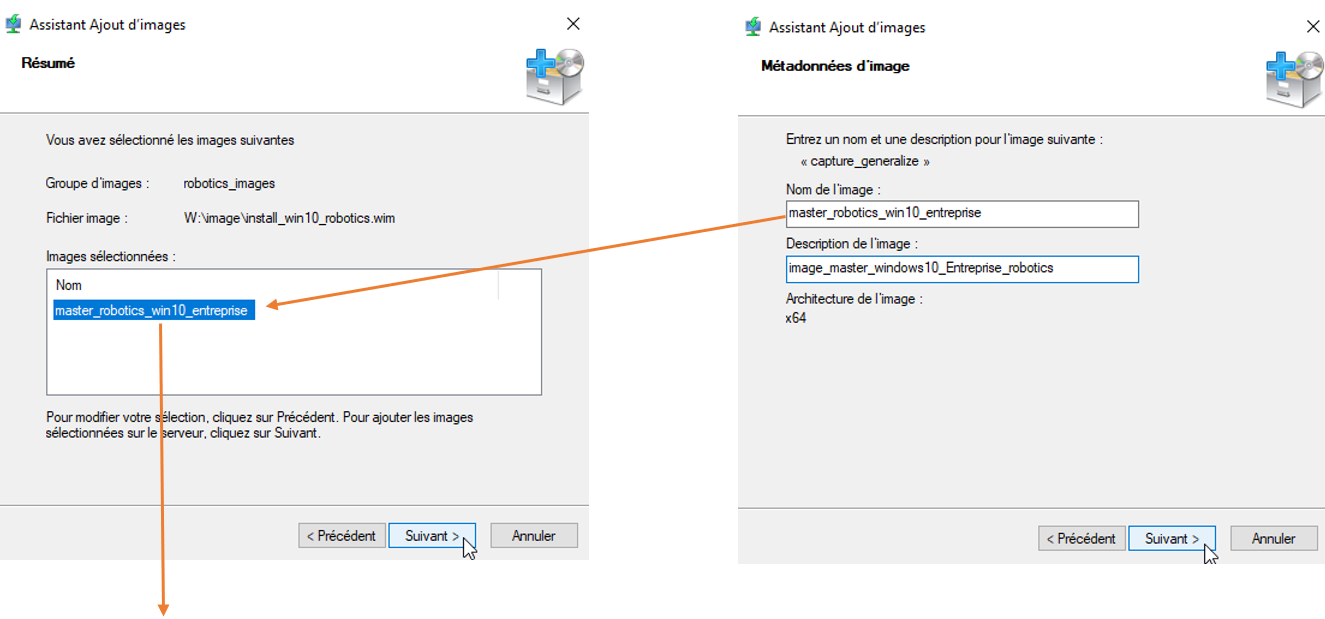Go back with Précédent in the Résumé dialog

coord(341,536)
